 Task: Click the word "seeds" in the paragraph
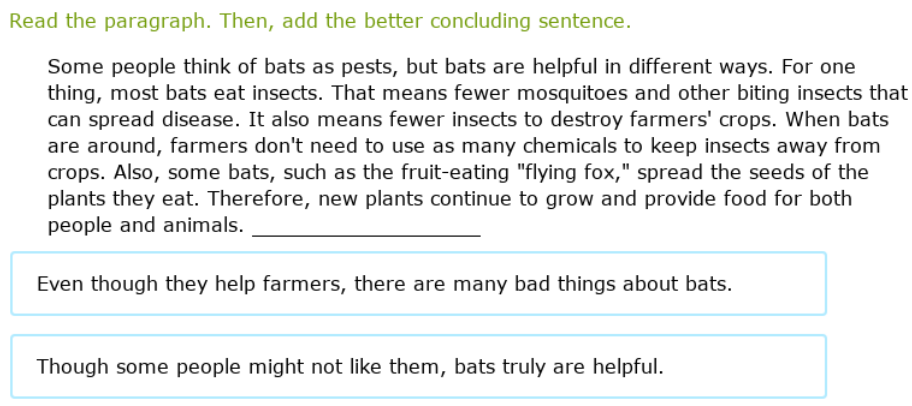(772, 173)
